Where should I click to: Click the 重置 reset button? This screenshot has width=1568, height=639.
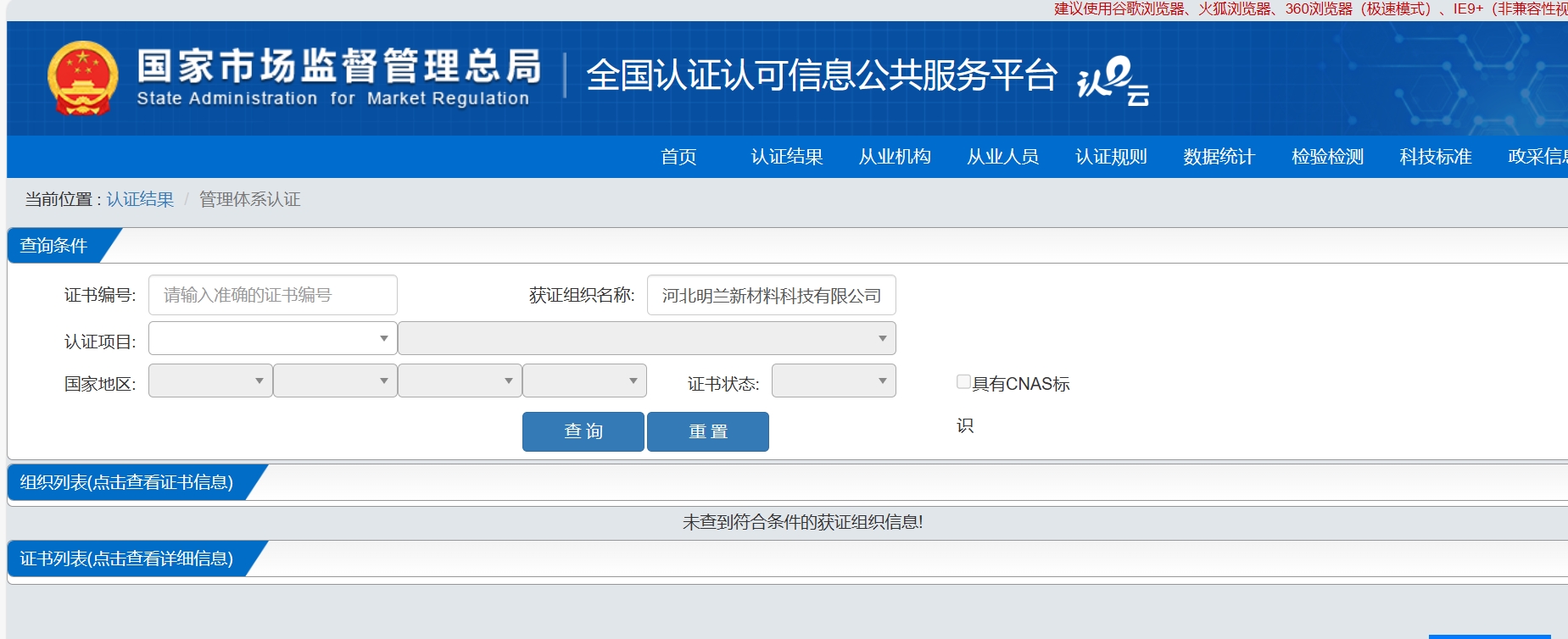tap(708, 431)
